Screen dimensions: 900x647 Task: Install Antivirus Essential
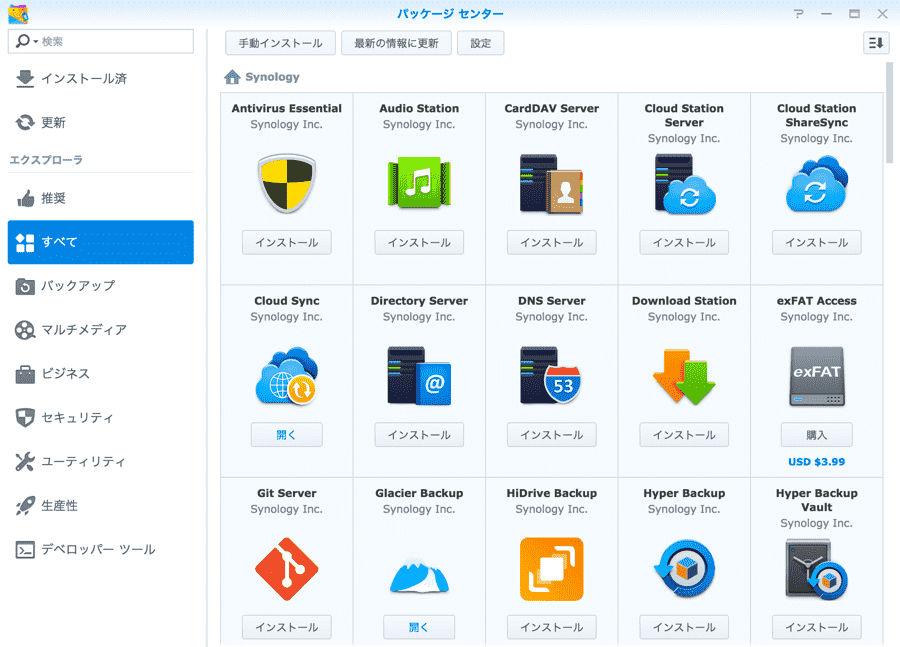click(x=286, y=242)
